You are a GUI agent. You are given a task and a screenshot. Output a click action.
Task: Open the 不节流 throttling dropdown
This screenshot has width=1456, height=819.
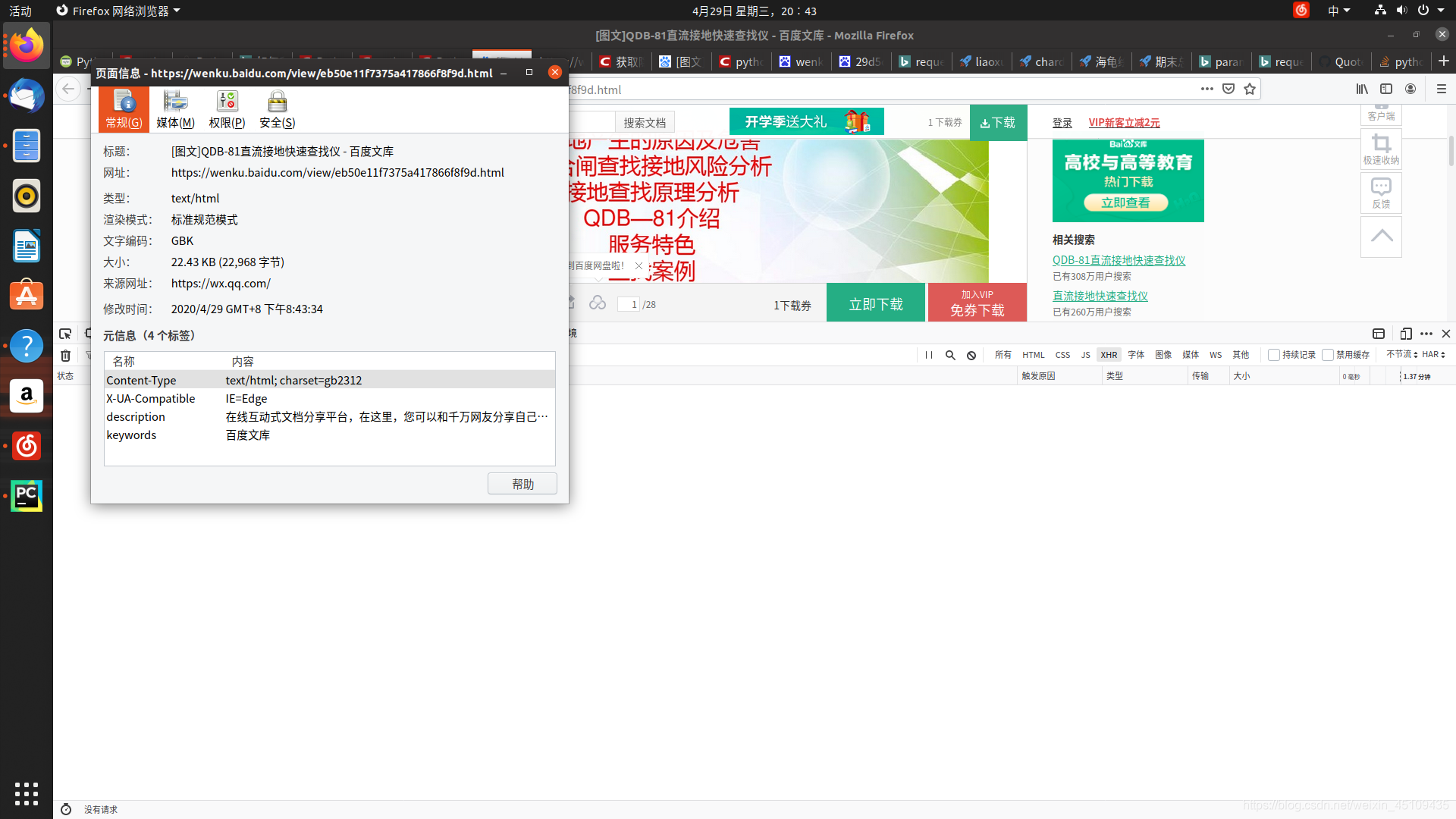1401,354
